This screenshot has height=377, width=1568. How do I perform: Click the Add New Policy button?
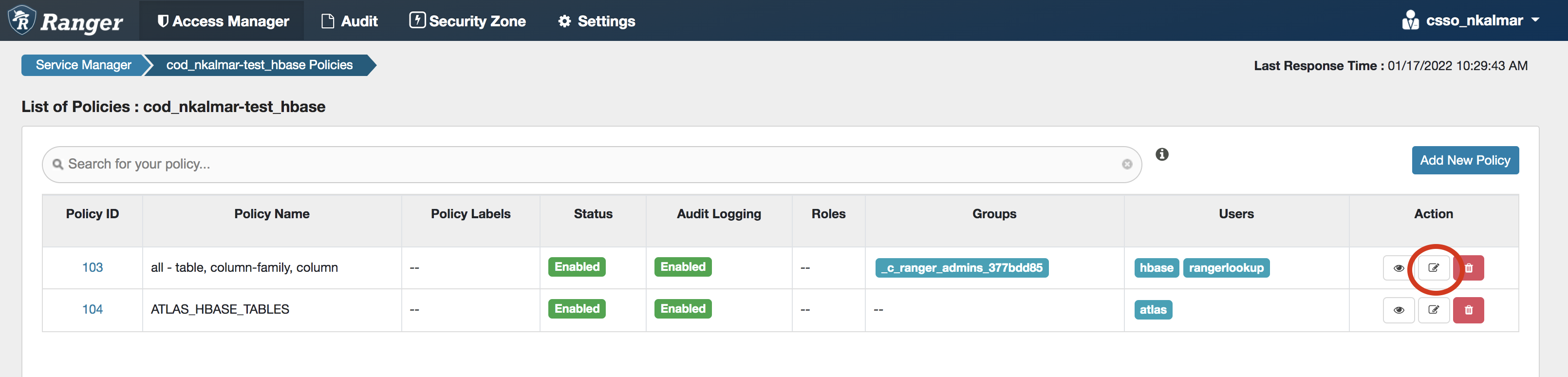1465,160
